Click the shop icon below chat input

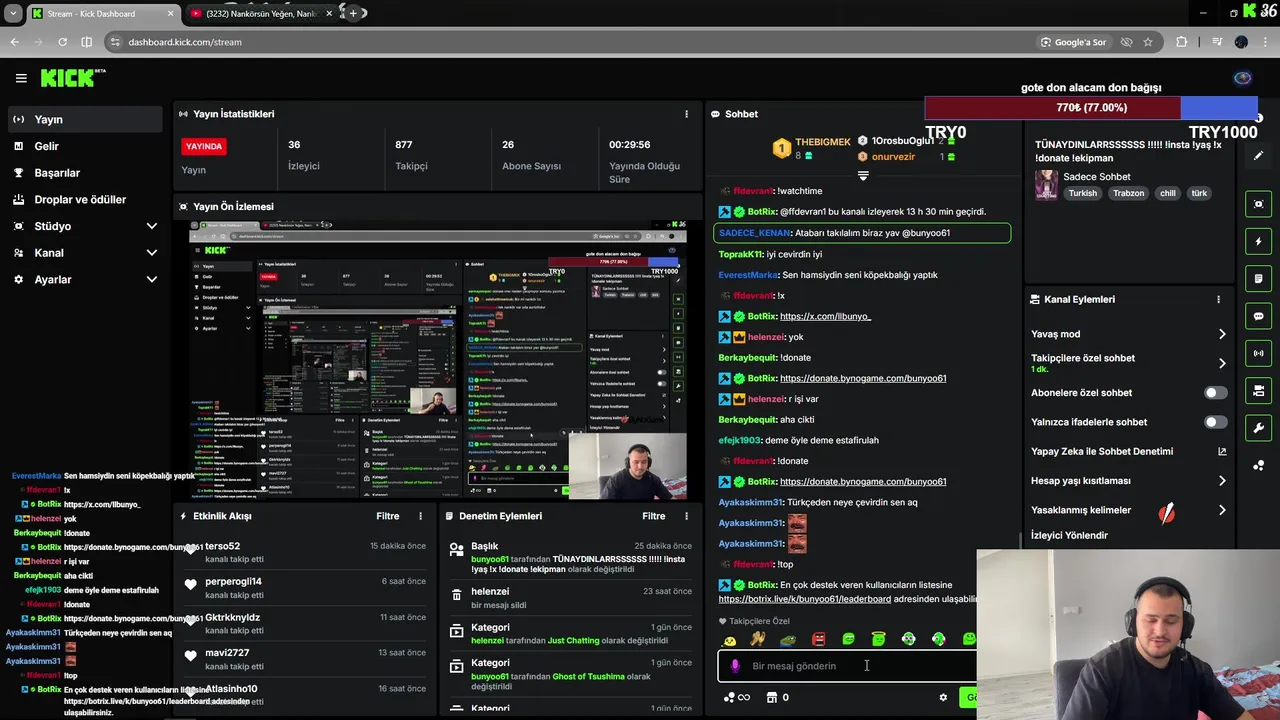tap(771, 697)
